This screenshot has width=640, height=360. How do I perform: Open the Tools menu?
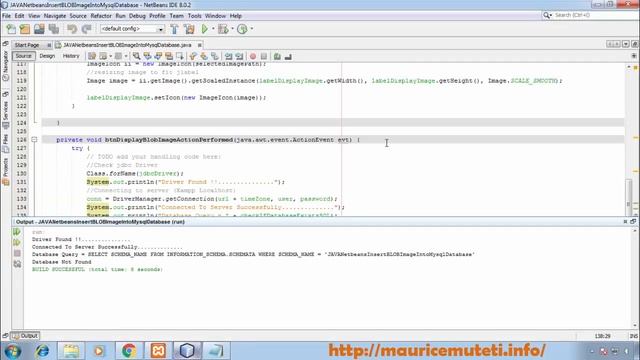click(x=194, y=16)
